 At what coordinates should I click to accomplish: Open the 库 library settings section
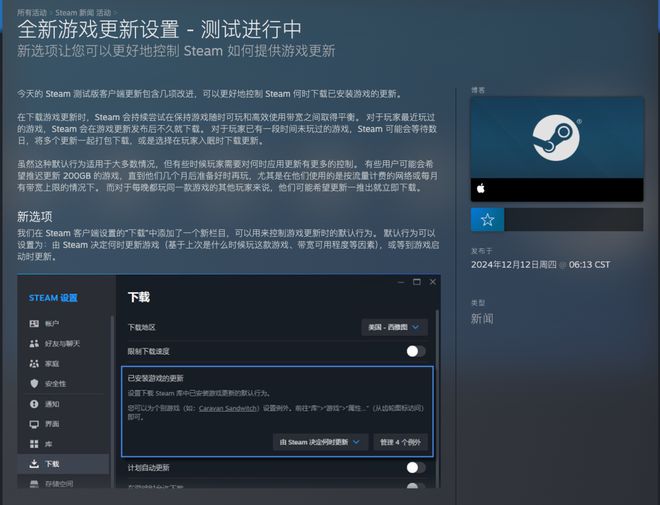click(x=63, y=444)
